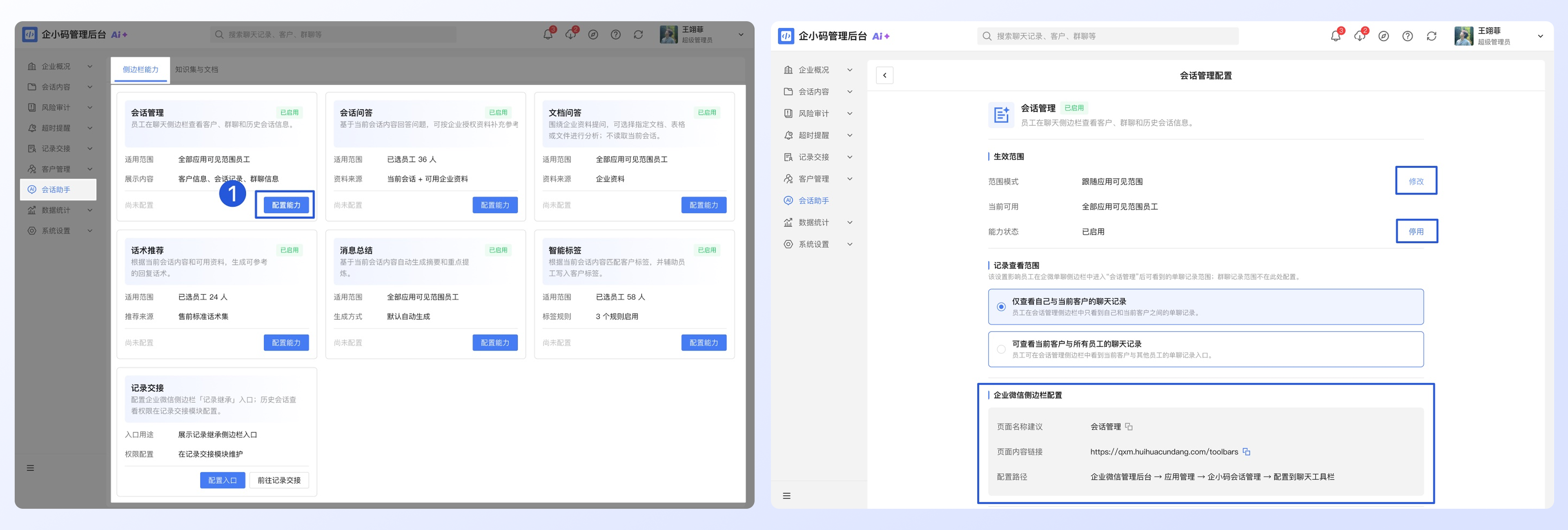Expand 系统设置 chevron in right window
Viewport: 1568px width, 530px height.
(x=850, y=244)
